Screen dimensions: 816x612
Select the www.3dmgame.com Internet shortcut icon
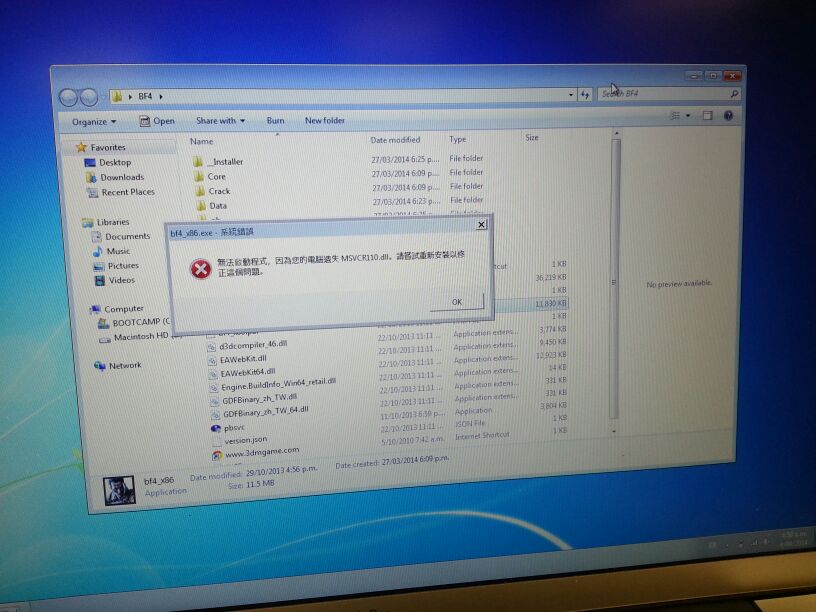click(216, 453)
